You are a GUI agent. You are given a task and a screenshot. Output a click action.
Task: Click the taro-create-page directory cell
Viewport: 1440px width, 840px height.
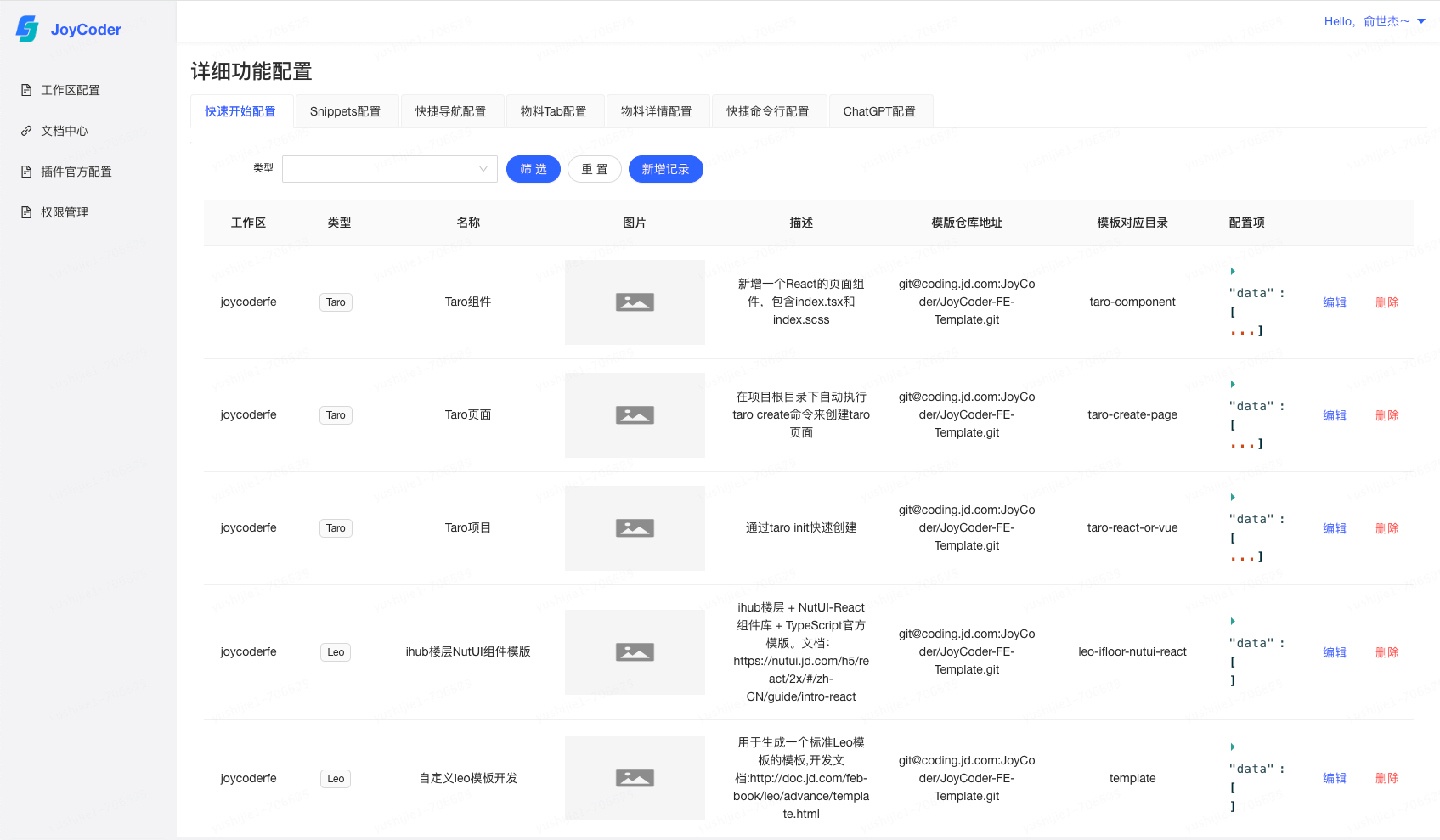click(x=1132, y=415)
